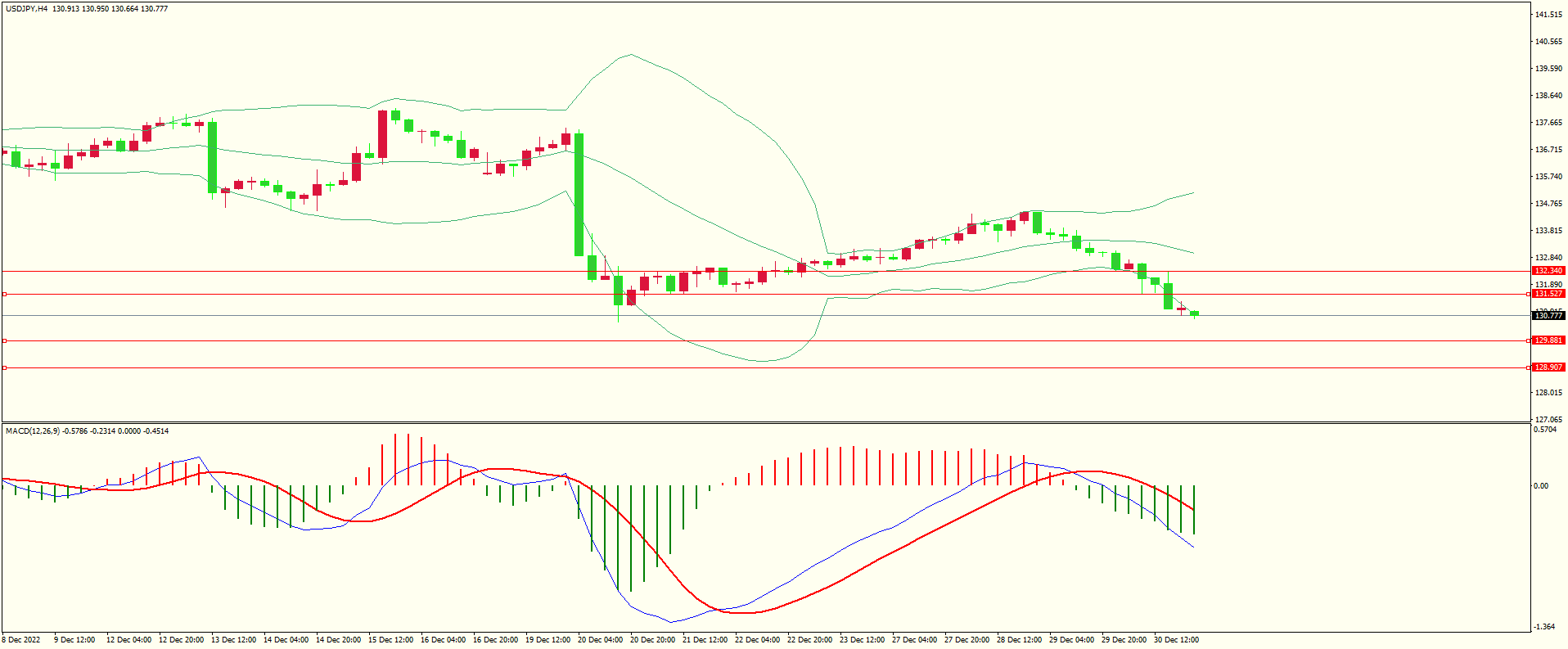Click the 8 Dec 2022 date label
The width and height of the screenshot is (1568, 649).
21,640
